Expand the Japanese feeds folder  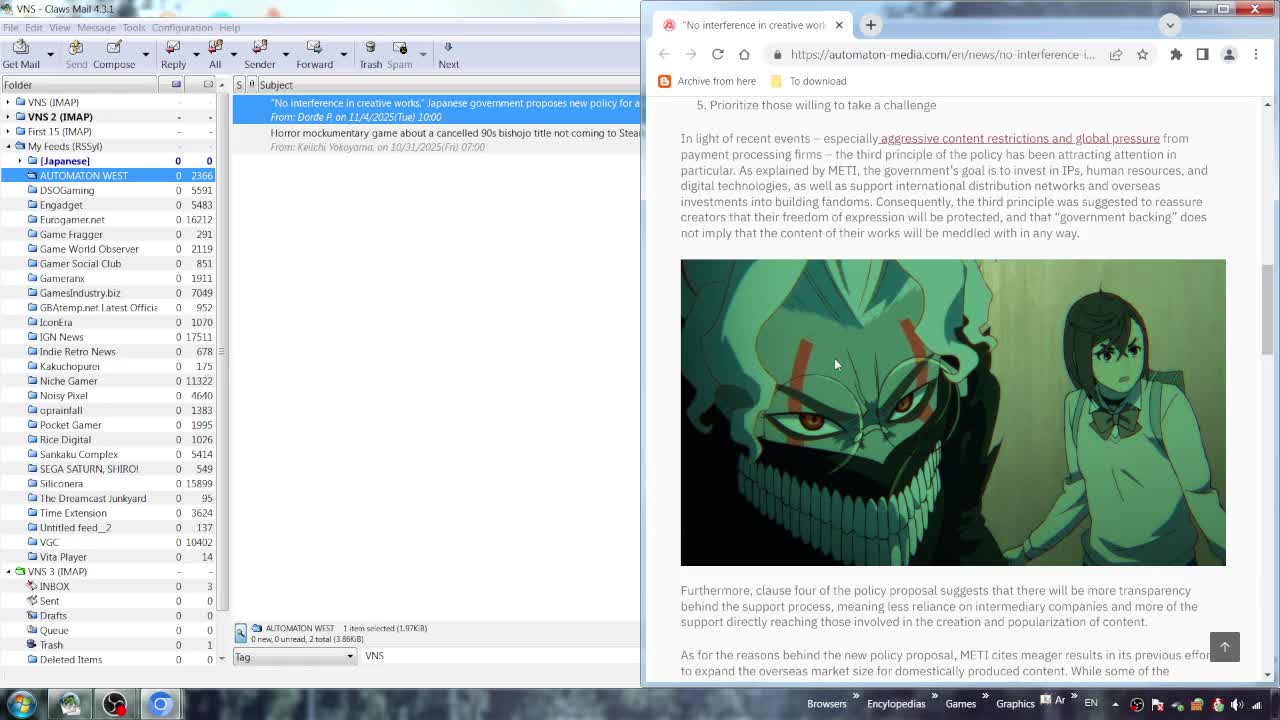(x=19, y=161)
